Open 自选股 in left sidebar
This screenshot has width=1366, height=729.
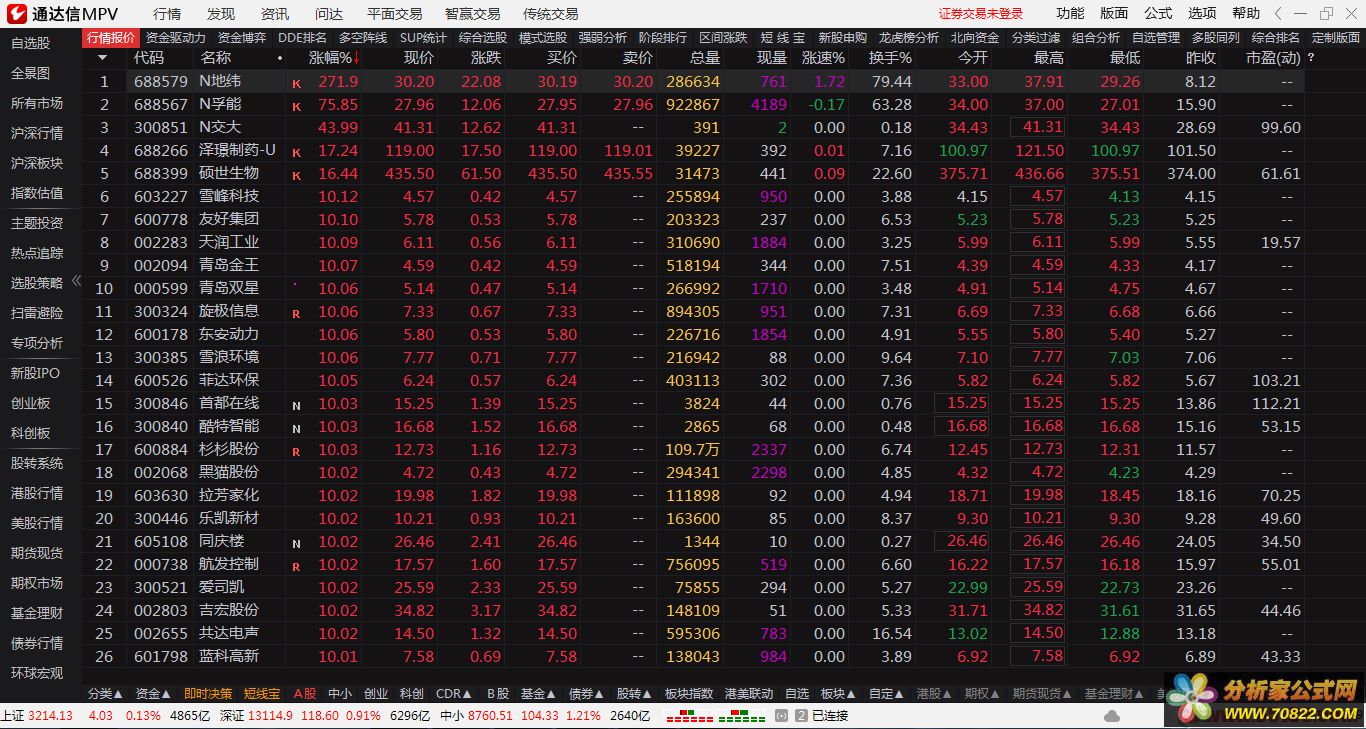30,43
